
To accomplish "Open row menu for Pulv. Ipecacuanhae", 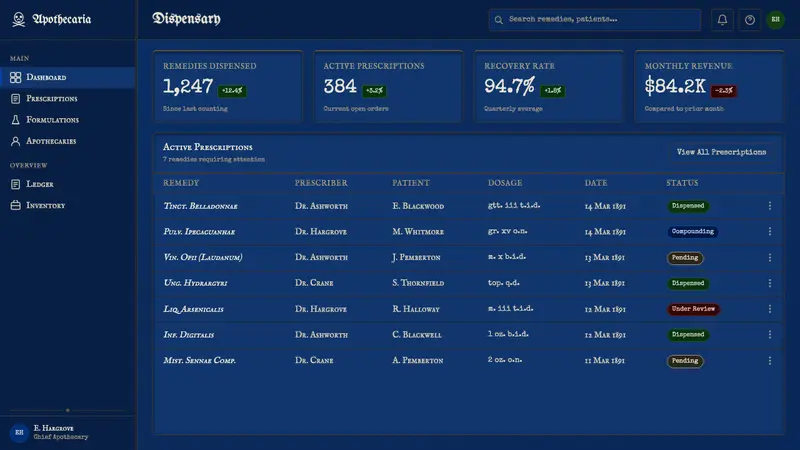I will point(769,232).
